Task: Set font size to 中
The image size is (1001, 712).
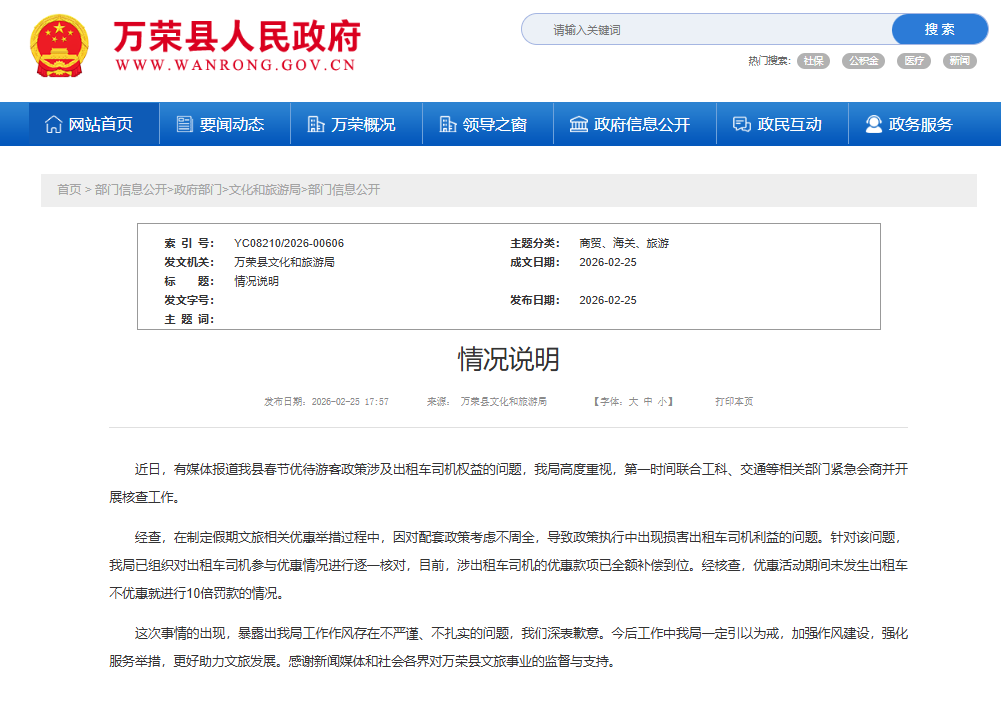Action: 648,402
